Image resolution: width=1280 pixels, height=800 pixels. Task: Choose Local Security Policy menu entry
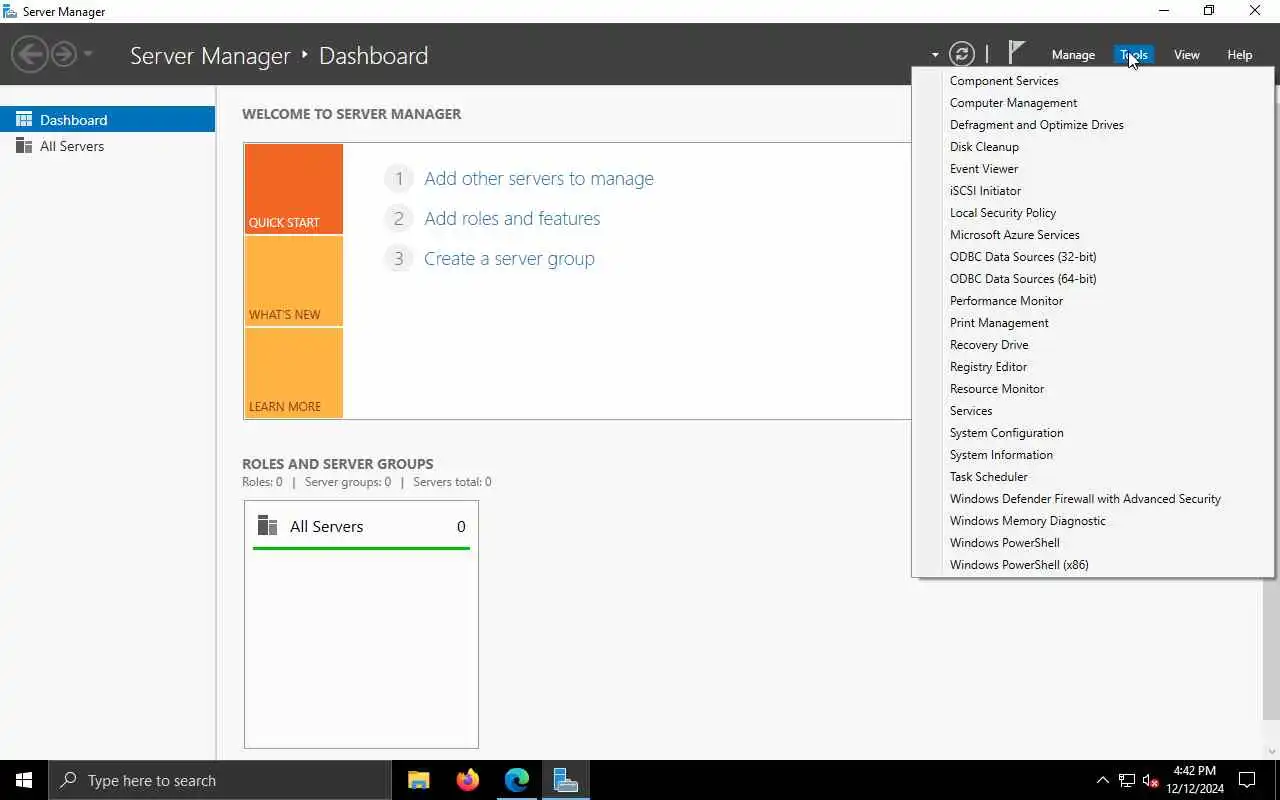click(1093, 213)
